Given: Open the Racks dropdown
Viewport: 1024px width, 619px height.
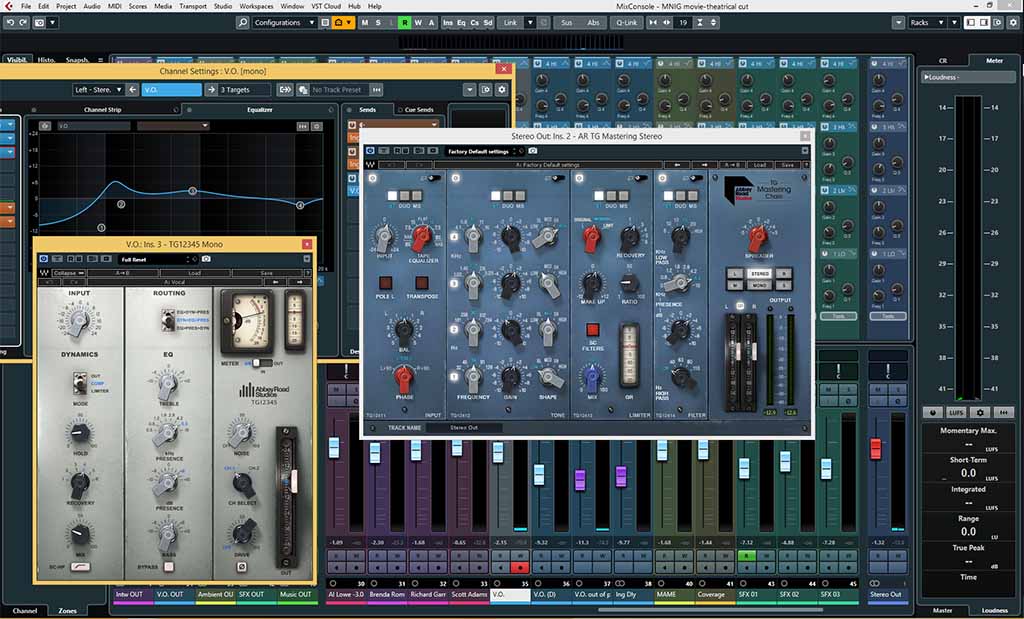Looking at the screenshot, I should tap(927, 22).
